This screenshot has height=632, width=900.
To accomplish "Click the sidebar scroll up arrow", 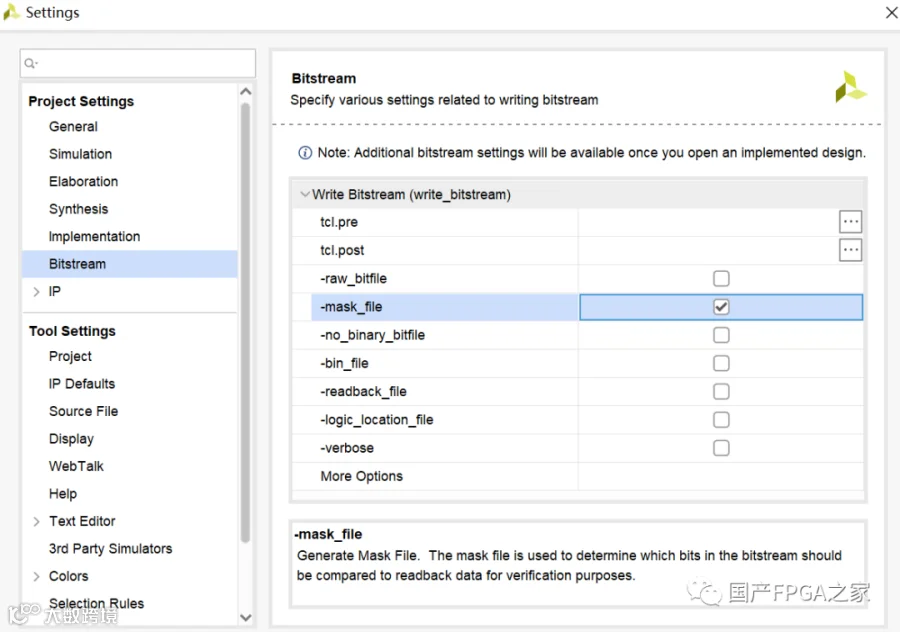I will 246,92.
